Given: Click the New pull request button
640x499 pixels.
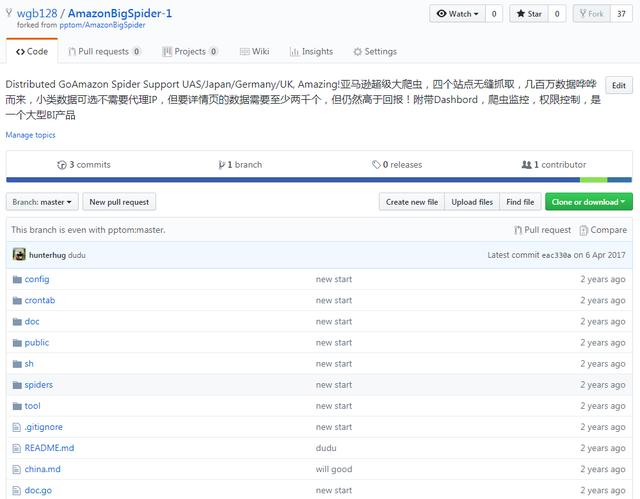Looking at the screenshot, I should pos(119,202).
